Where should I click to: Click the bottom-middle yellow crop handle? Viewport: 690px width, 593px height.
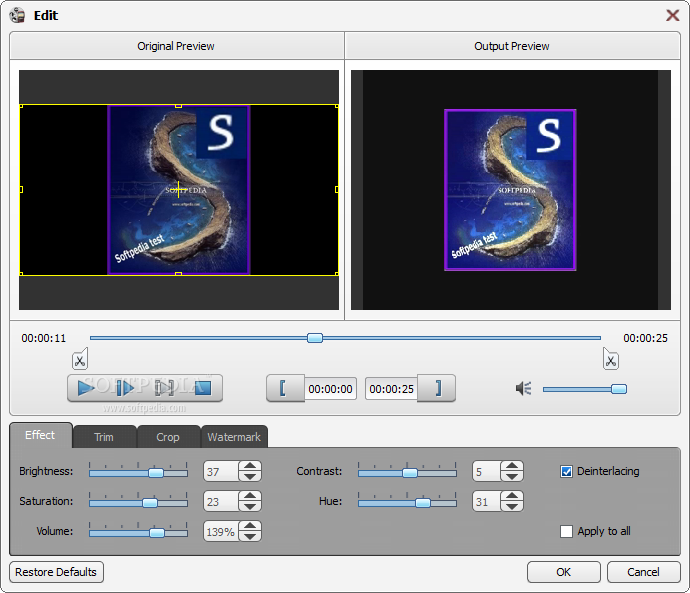point(178,274)
